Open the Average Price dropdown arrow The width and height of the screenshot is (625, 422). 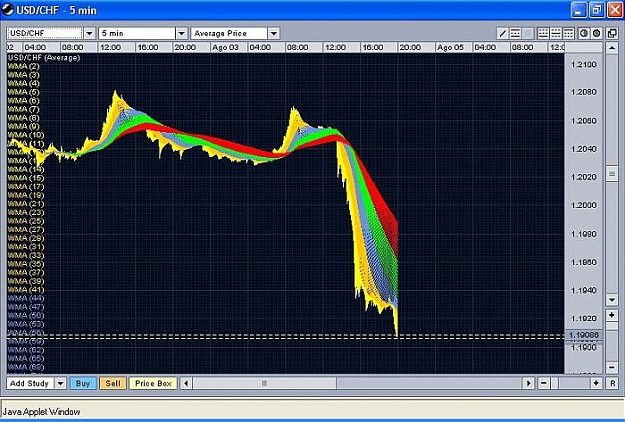tap(274, 33)
